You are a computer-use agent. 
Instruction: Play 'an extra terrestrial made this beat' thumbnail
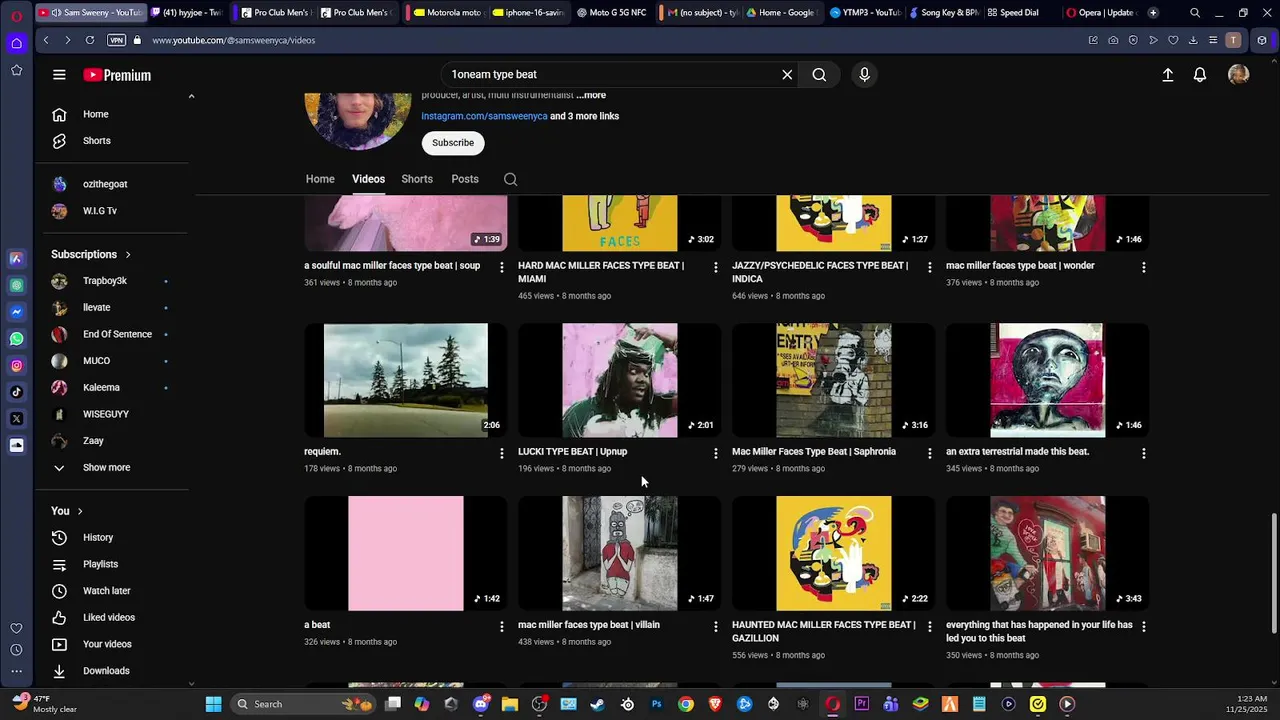pos(1047,380)
